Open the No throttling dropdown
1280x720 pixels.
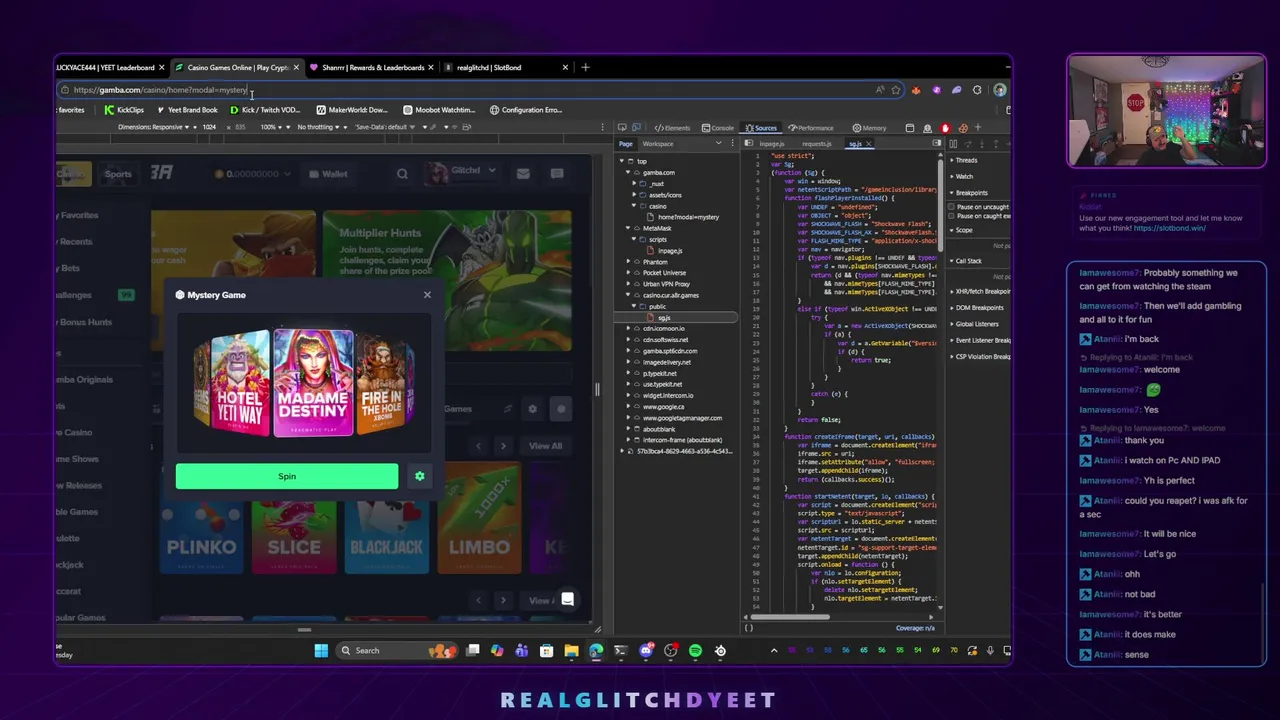click(x=321, y=128)
